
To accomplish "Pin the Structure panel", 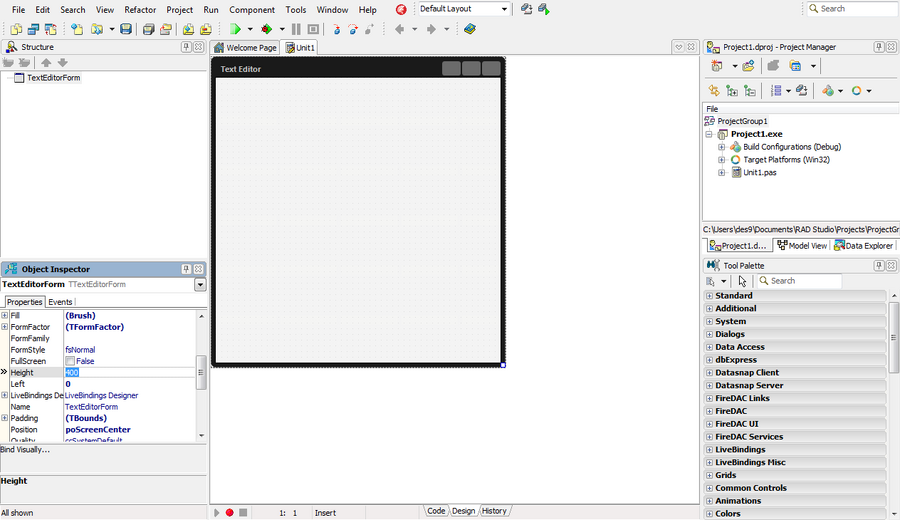I will click(186, 47).
